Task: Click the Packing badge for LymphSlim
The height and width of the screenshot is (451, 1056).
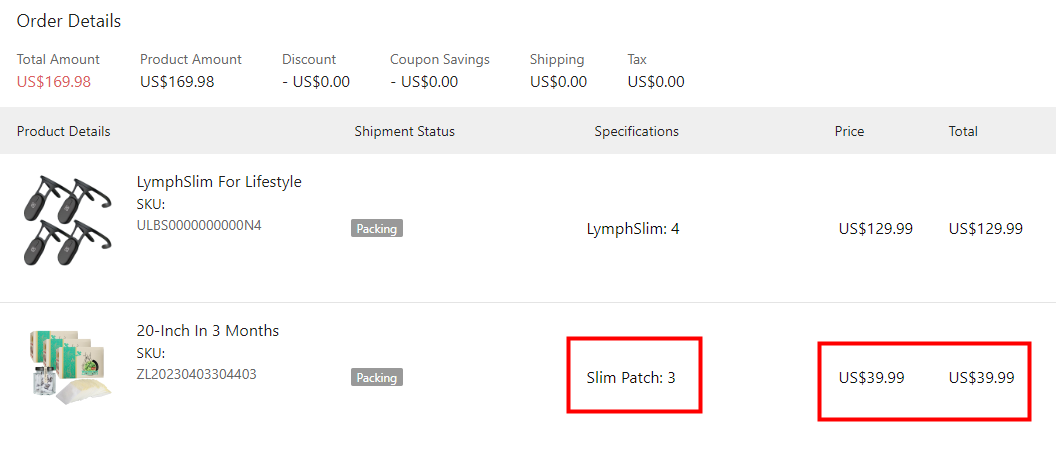Action: pos(377,229)
